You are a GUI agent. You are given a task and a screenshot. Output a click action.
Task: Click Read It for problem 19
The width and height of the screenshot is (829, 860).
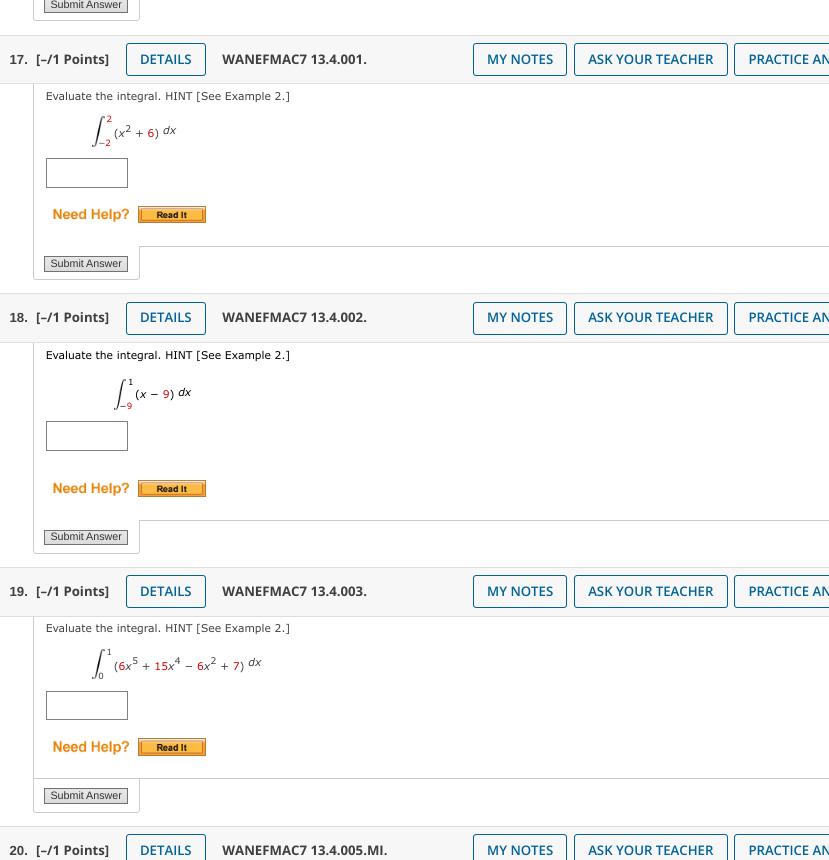171,746
